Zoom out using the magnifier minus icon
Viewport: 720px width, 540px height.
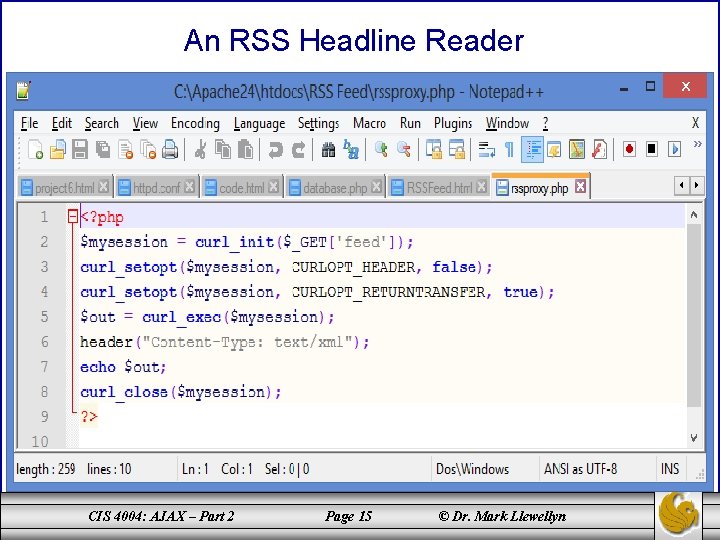pos(404,150)
